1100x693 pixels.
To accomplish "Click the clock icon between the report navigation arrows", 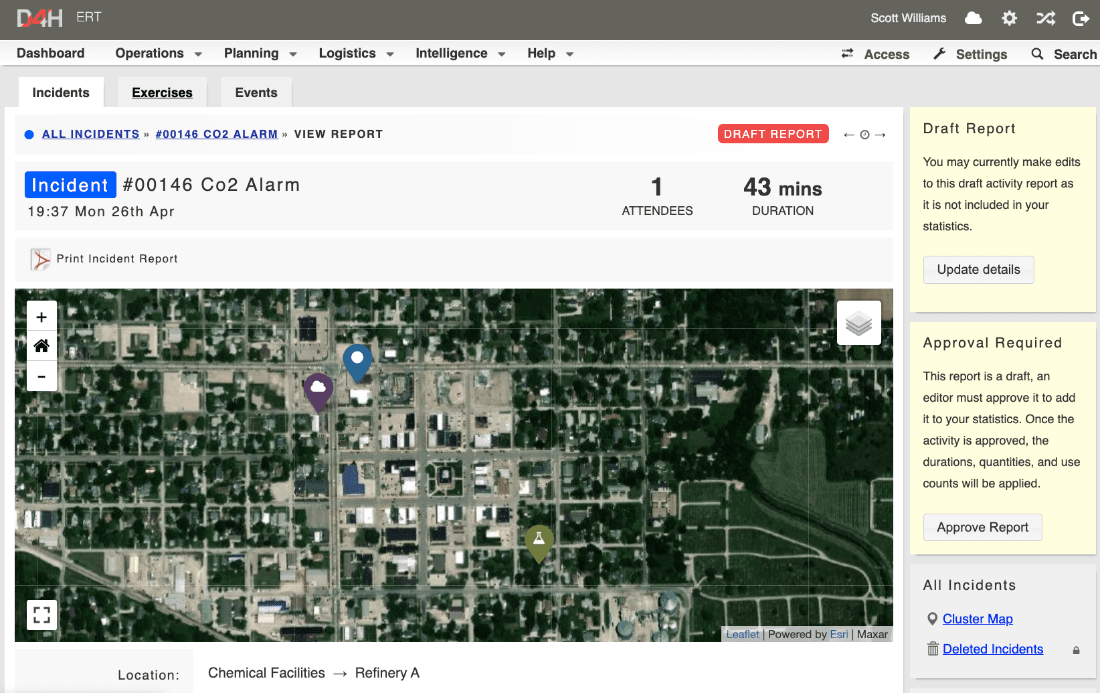I will point(864,133).
